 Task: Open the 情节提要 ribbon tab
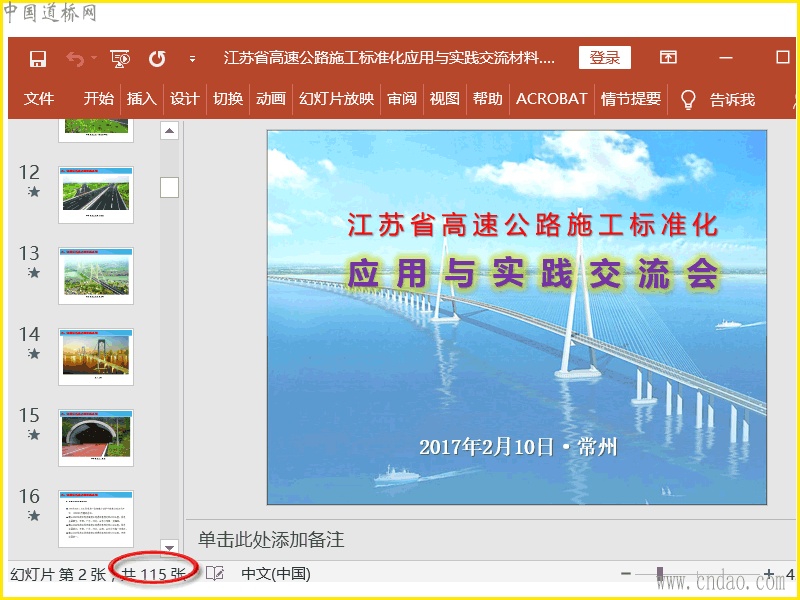[x=631, y=98]
